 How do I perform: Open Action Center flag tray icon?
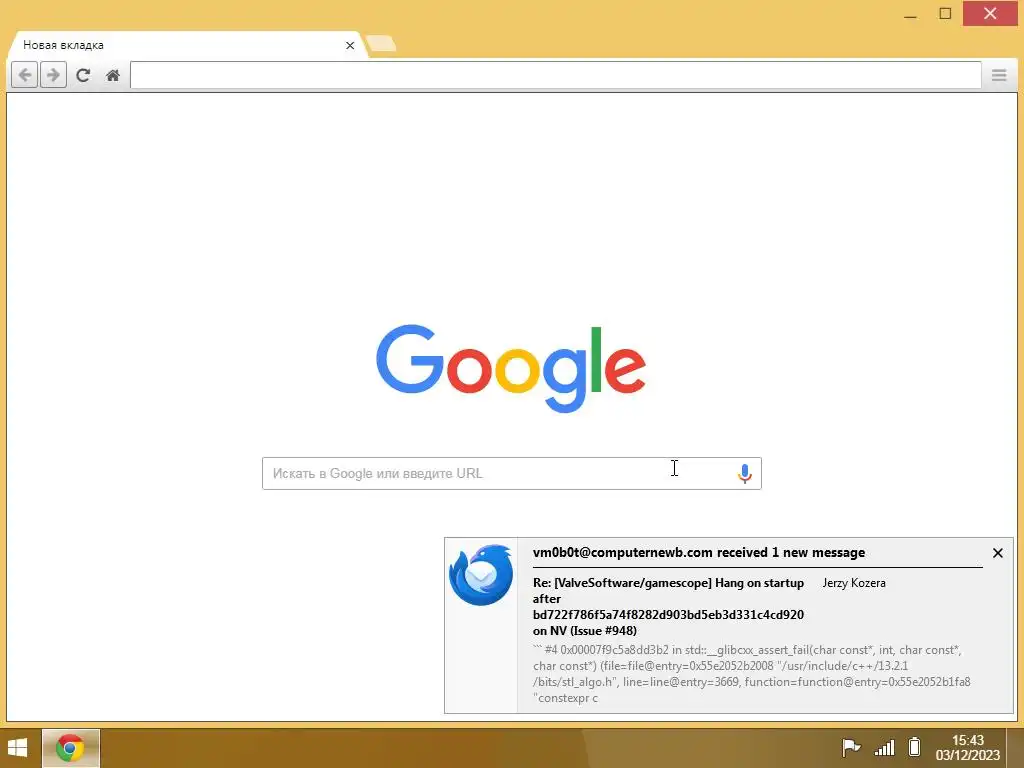[850, 747]
